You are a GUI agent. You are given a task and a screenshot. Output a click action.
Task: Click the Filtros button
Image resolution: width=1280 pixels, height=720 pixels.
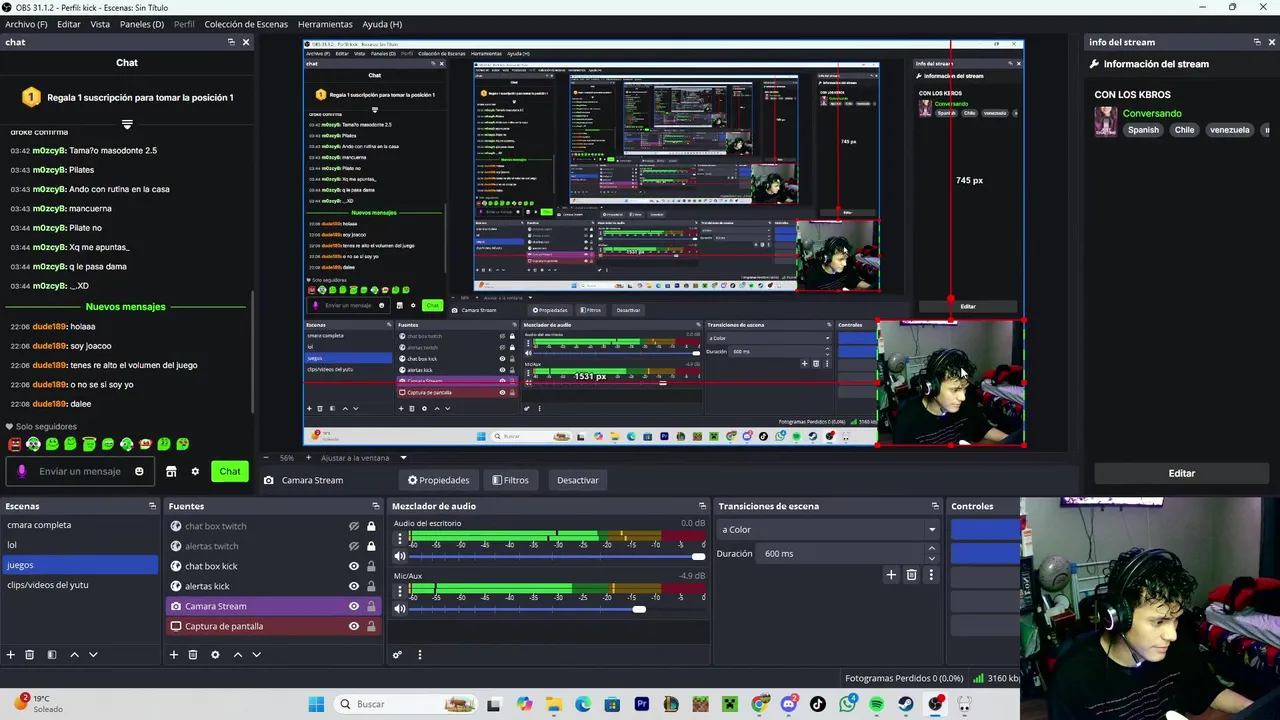510,480
